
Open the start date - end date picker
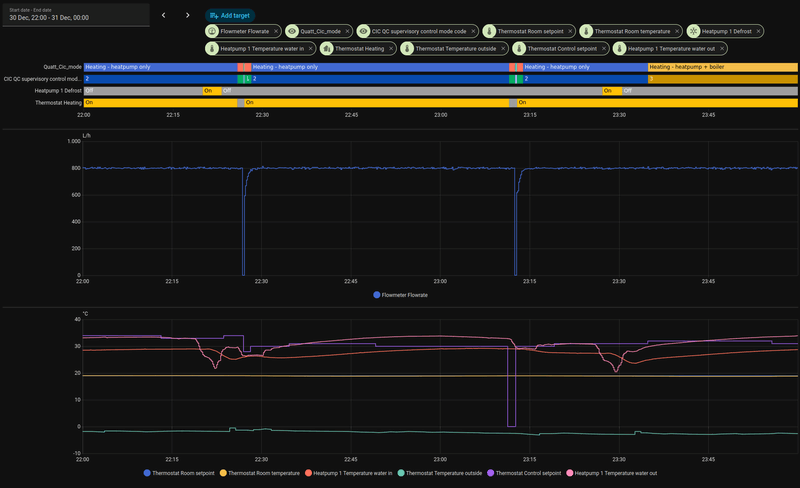(x=76, y=15)
